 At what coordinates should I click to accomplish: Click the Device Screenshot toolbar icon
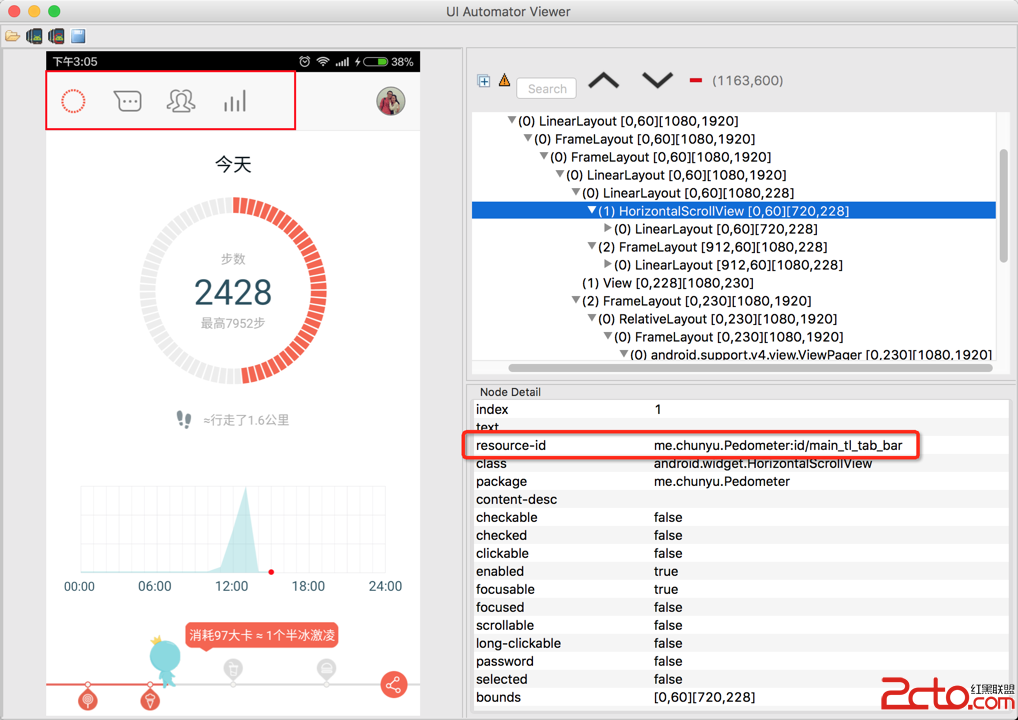[34, 36]
